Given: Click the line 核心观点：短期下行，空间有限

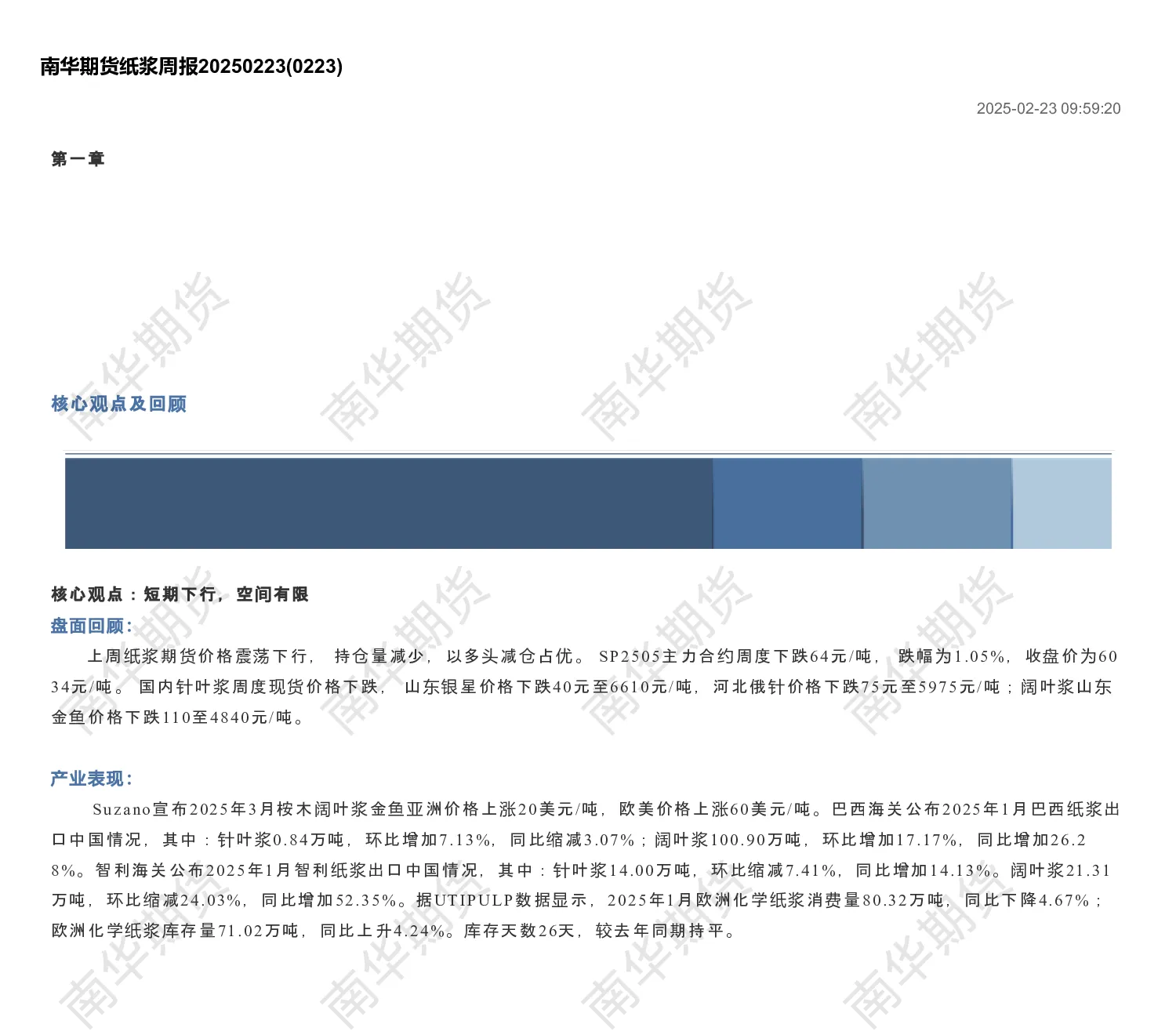Looking at the screenshot, I should click(x=180, y=594).
